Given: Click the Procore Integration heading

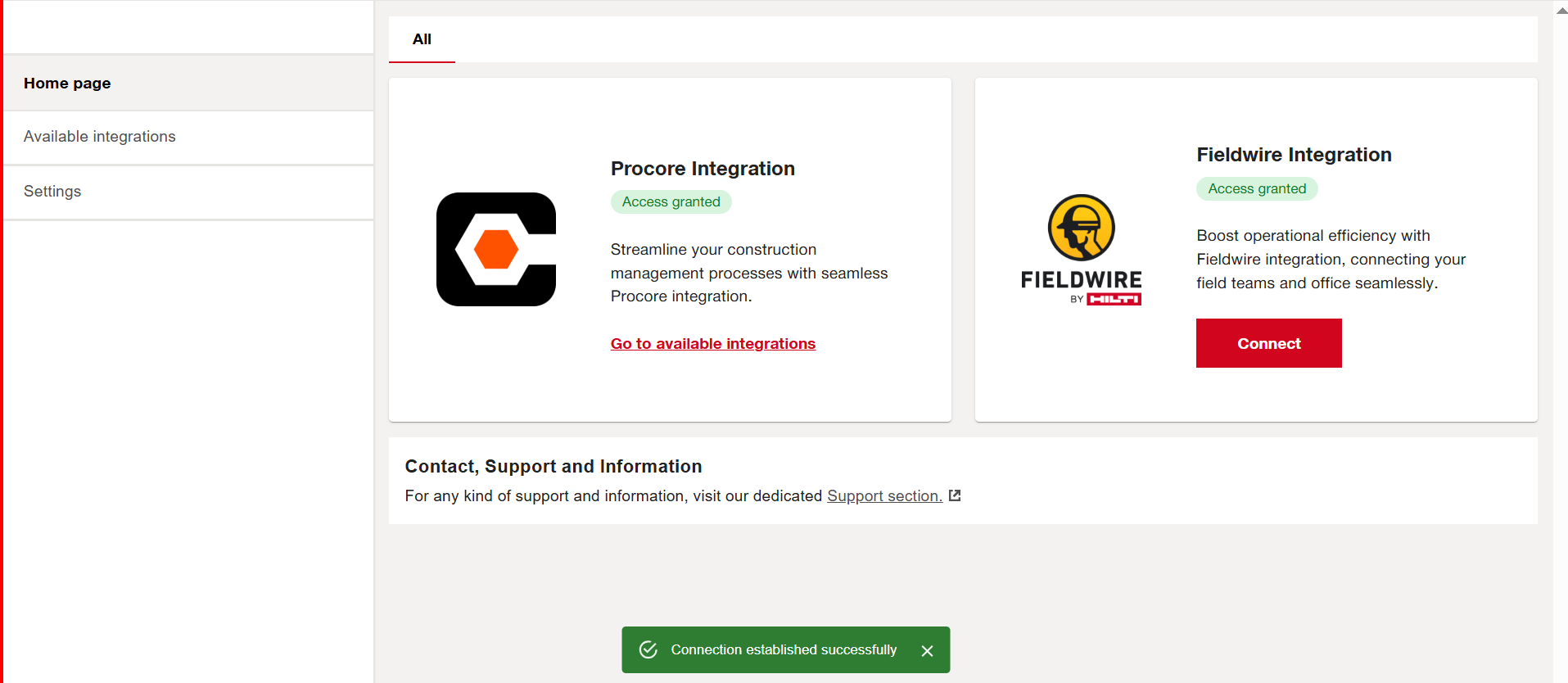Looking at the screenshot, I should coord(703,169).
